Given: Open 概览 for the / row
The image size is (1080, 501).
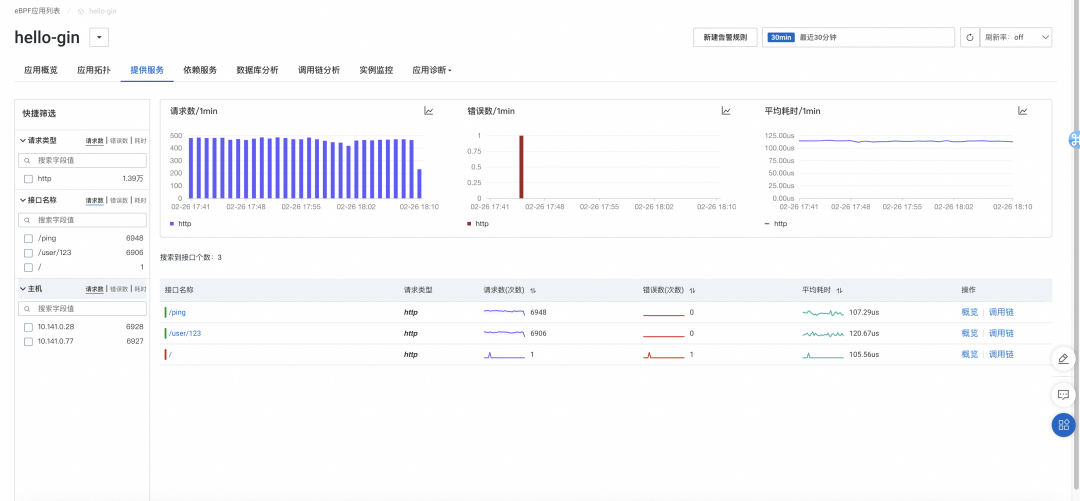Looking at the screenshot, I should tap(970, 354).
